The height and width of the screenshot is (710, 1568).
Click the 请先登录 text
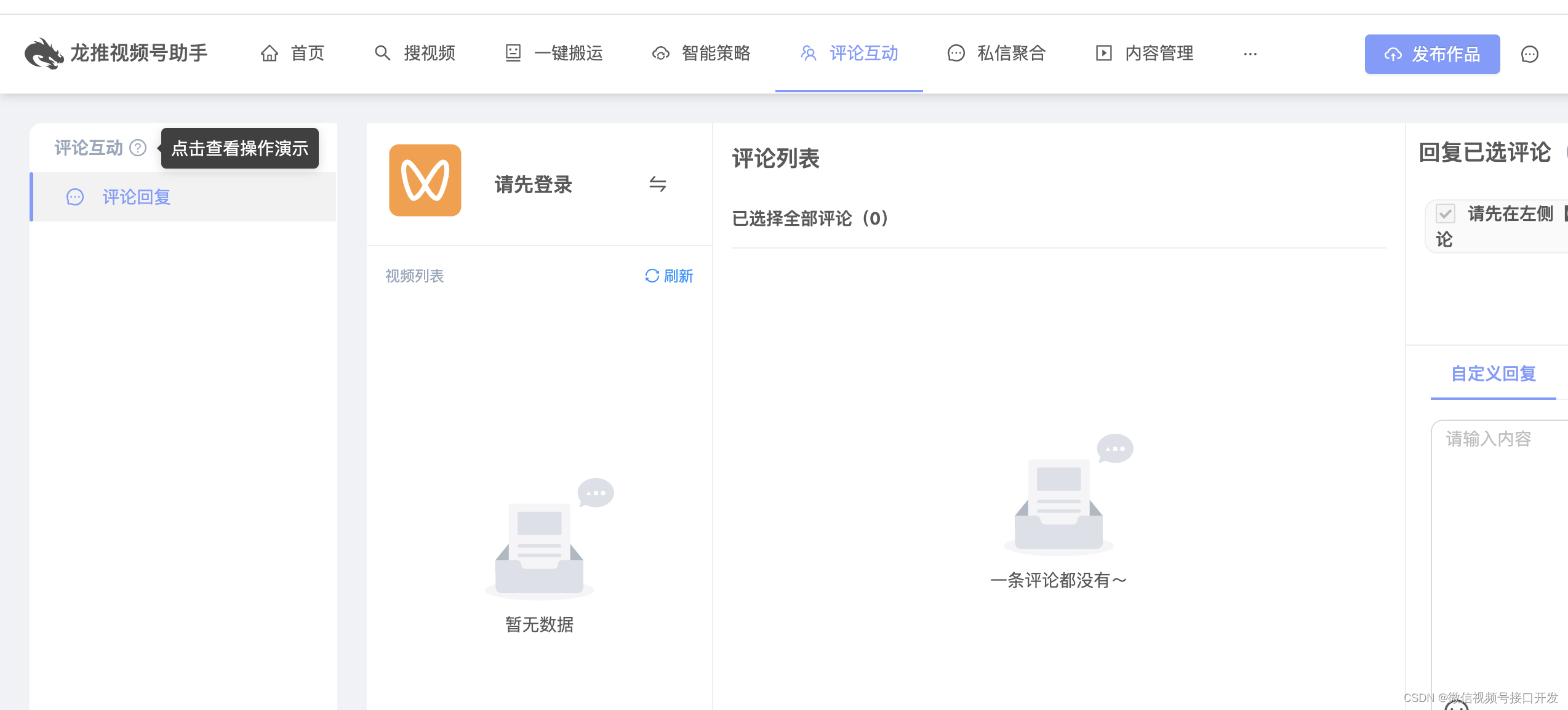533,185
